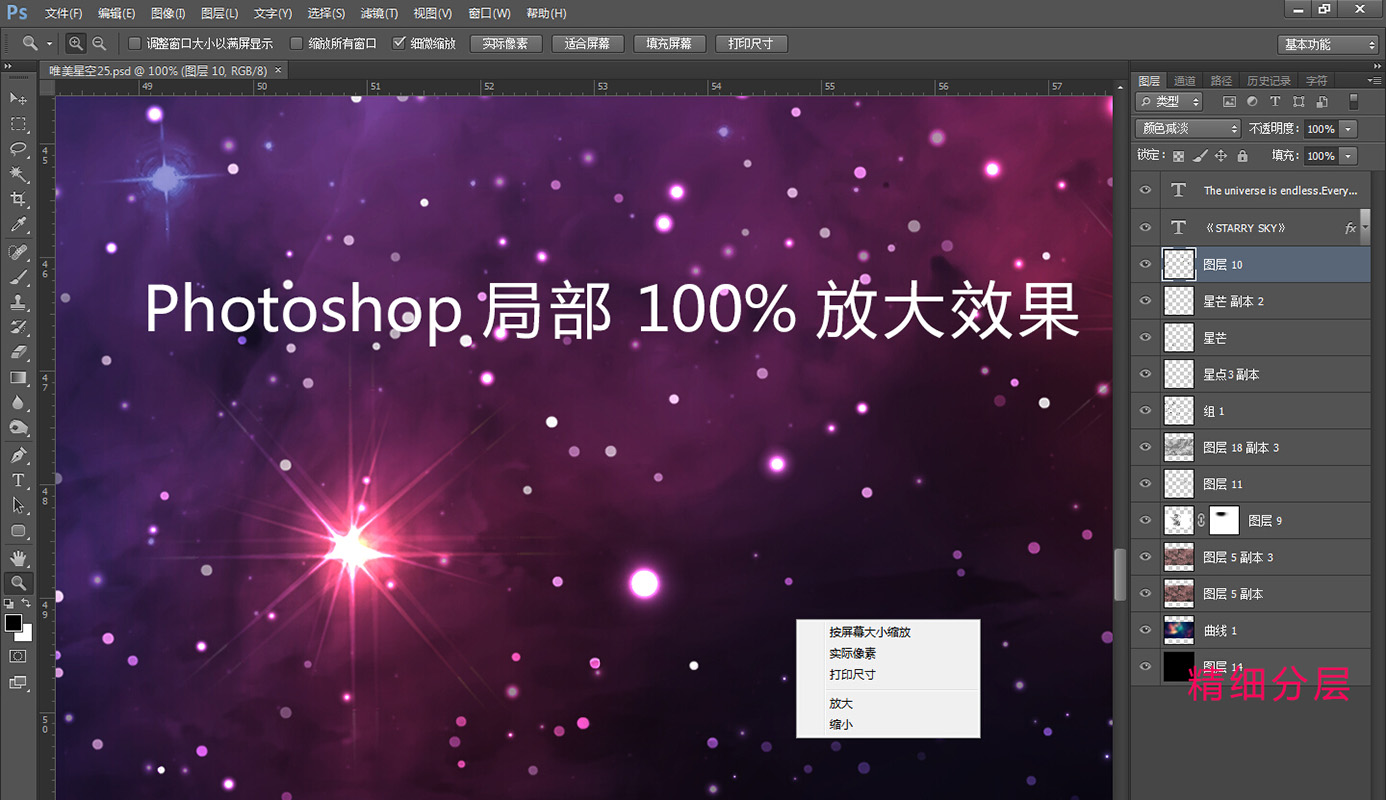1386x800 pixels.
Task: Select the Hand tool
Action: [x=18, y=557]
